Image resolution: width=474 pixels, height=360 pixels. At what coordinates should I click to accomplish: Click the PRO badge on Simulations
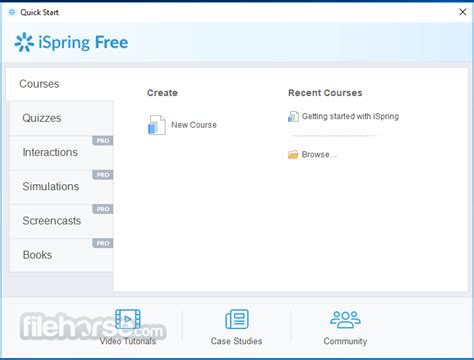pyautogui.click(x=103, y=175)
